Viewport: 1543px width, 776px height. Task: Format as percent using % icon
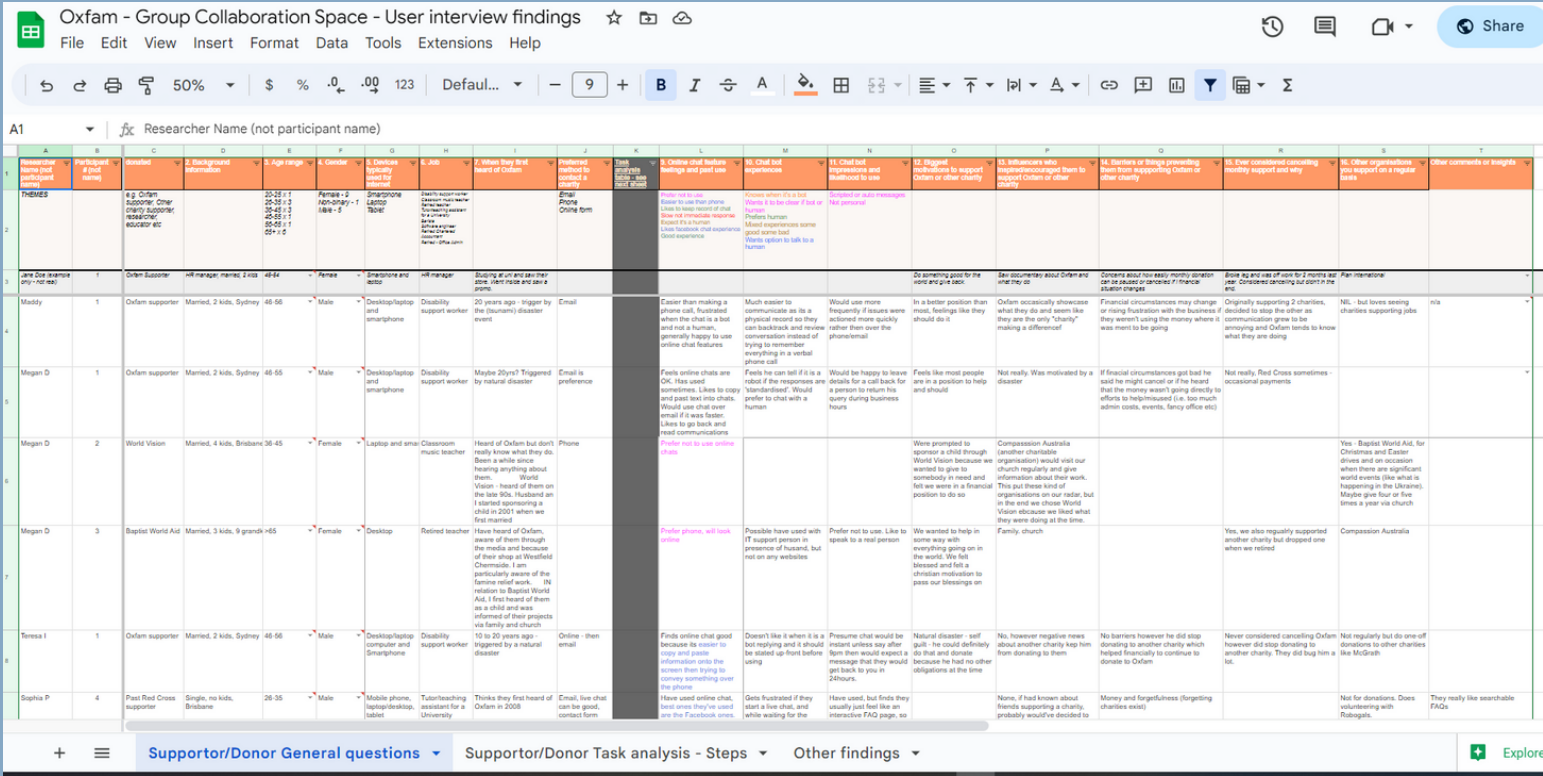point(302,85)
